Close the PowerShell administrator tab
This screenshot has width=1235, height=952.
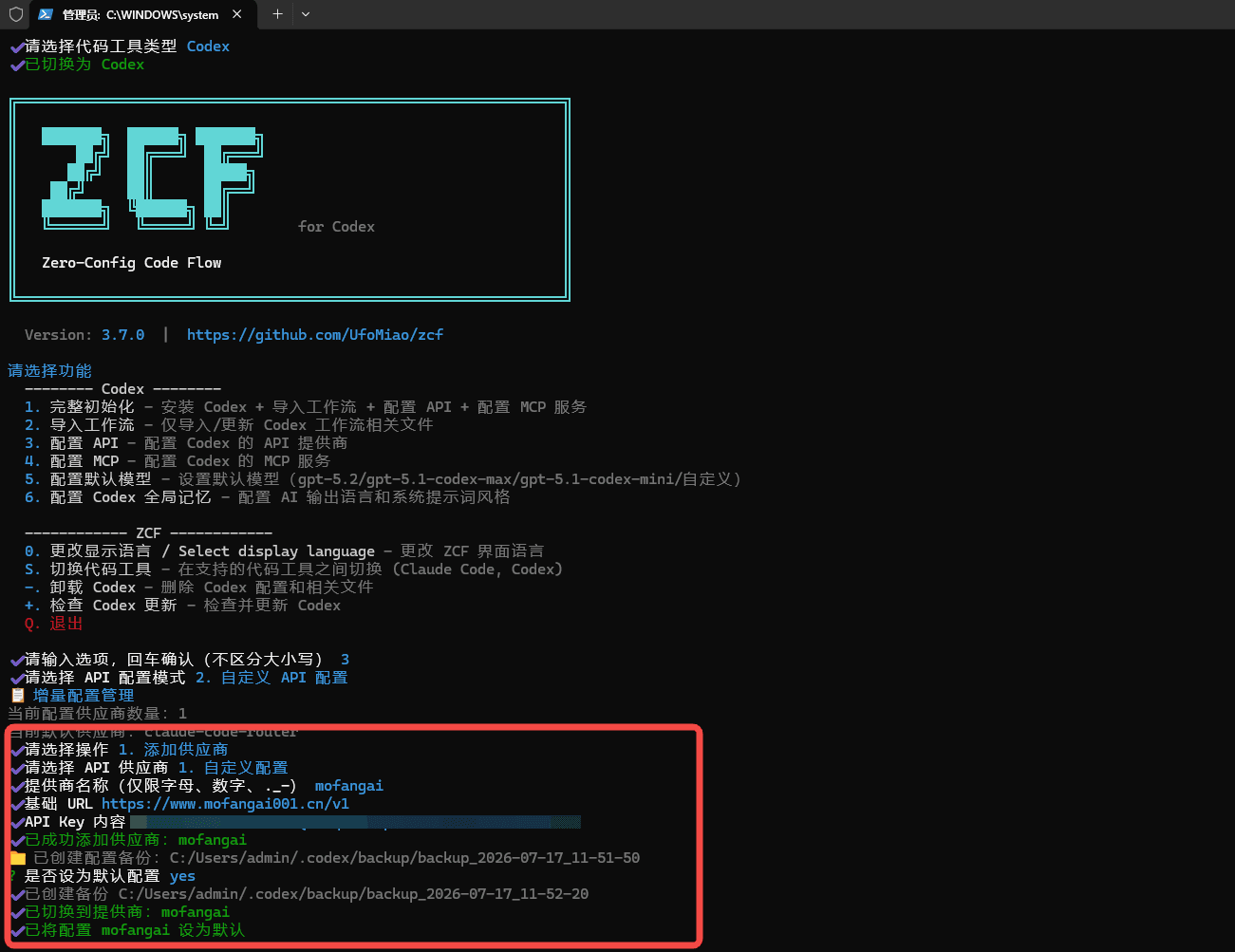236,14
